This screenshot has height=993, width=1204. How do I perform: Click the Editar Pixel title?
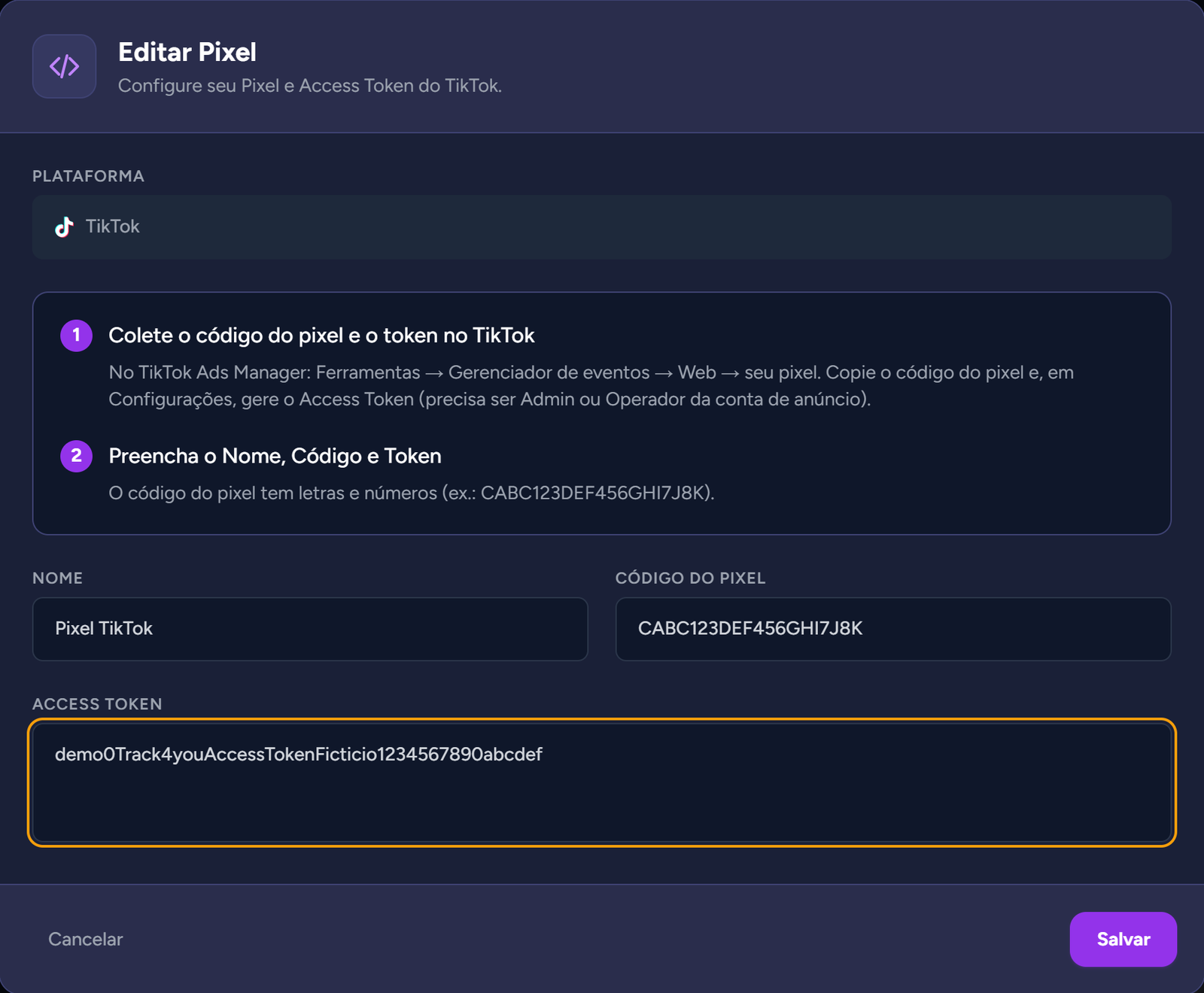click(187, 52)
